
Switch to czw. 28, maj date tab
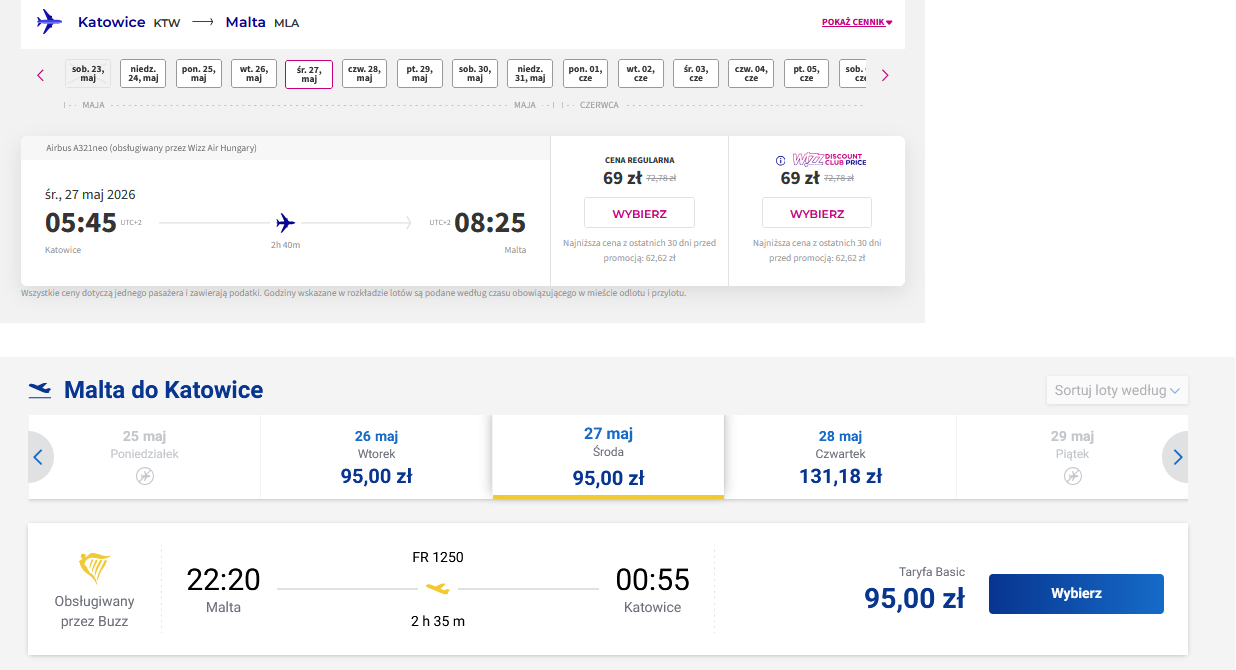[x=365, y=74]
